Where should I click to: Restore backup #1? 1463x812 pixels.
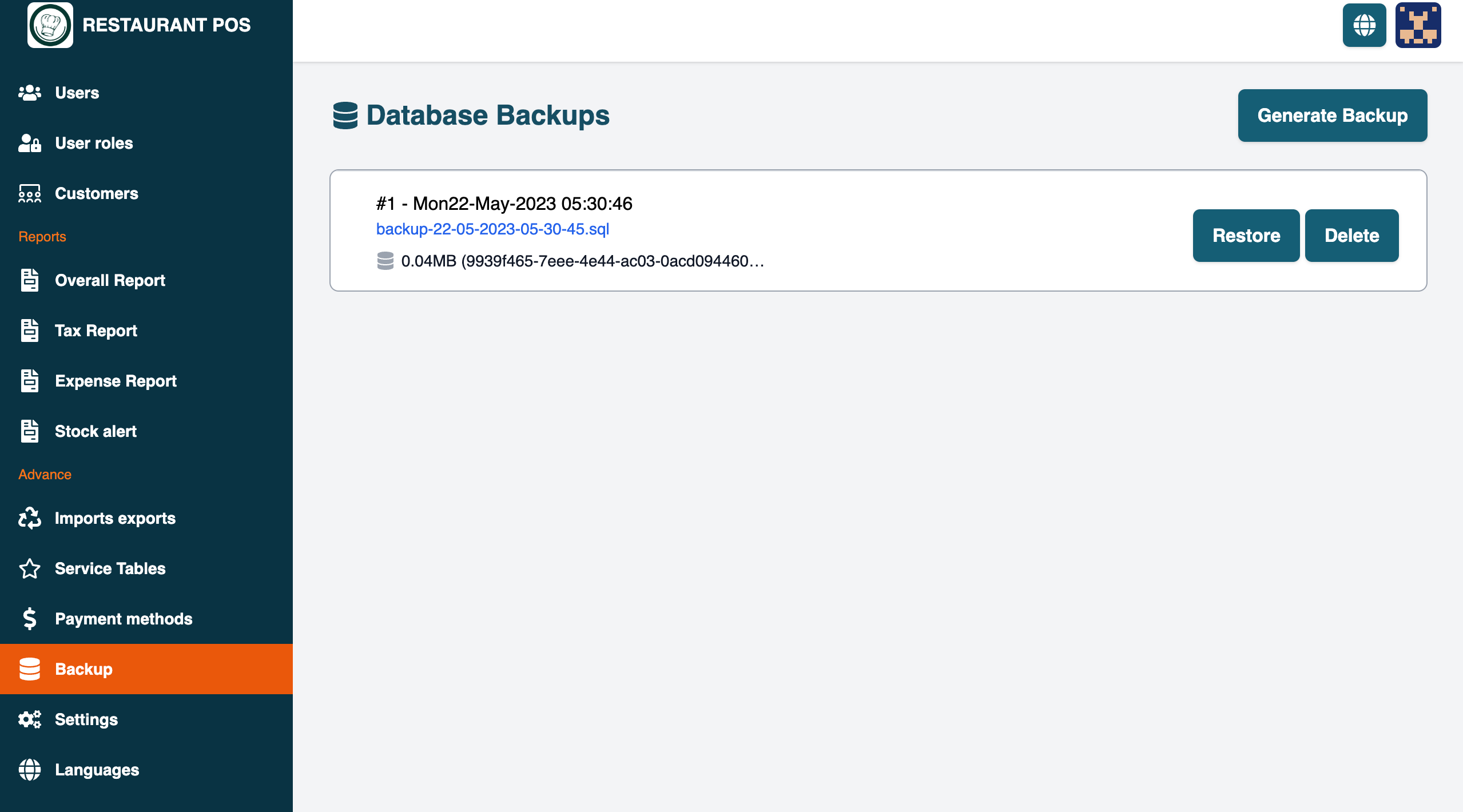coord(1246,236)
